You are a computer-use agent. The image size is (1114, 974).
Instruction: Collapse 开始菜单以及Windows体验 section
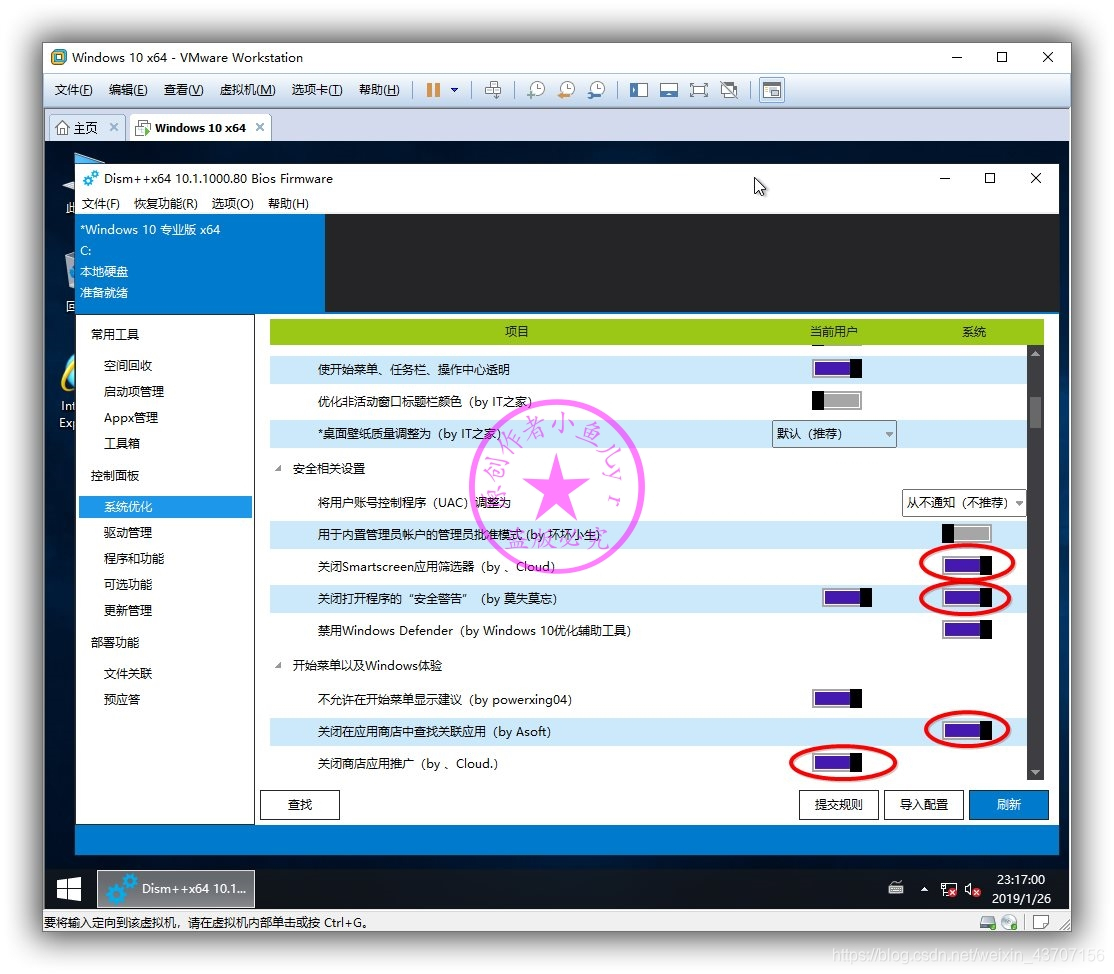(278, 666)
